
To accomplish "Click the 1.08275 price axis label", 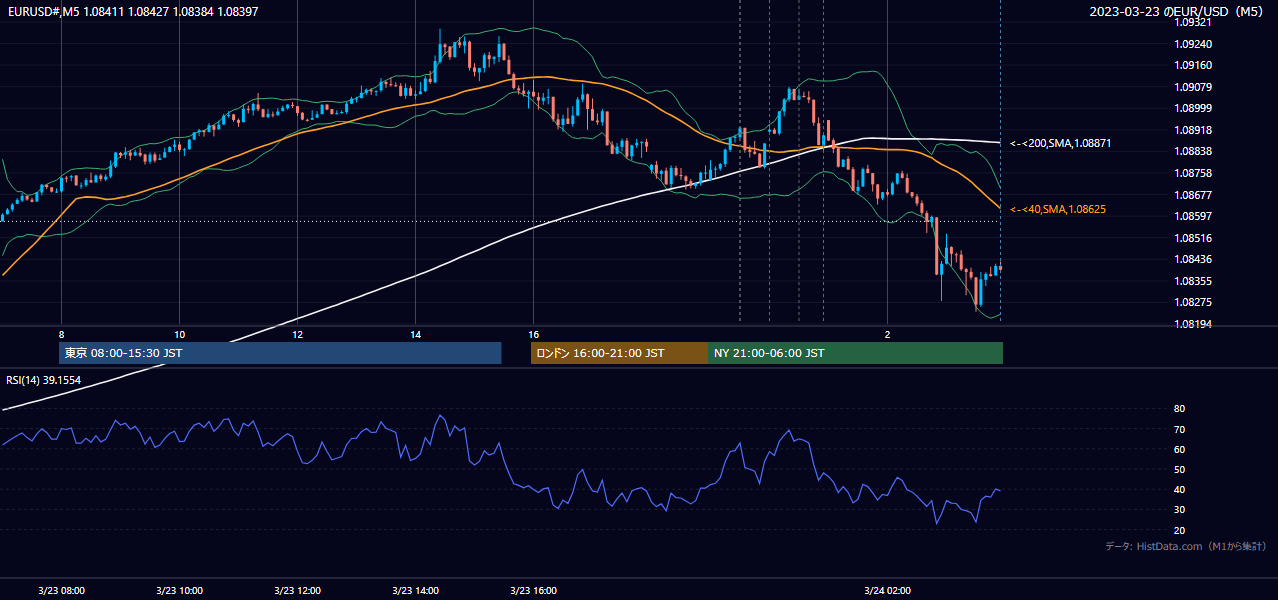I will coord(1193,302).
